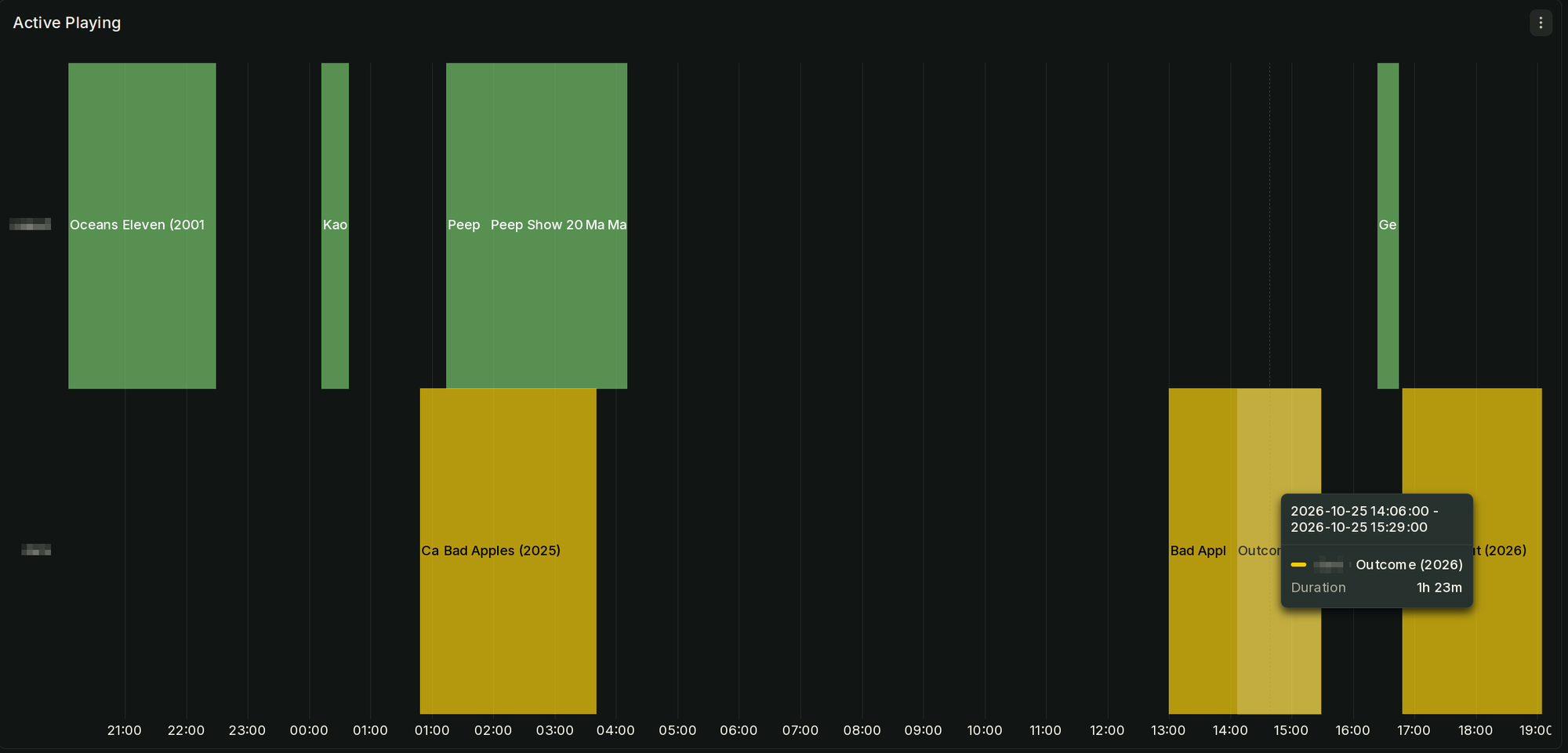1568x753 pixels.
Task: Select the Peep Show 20 green segment
Action: coord(536,226)
